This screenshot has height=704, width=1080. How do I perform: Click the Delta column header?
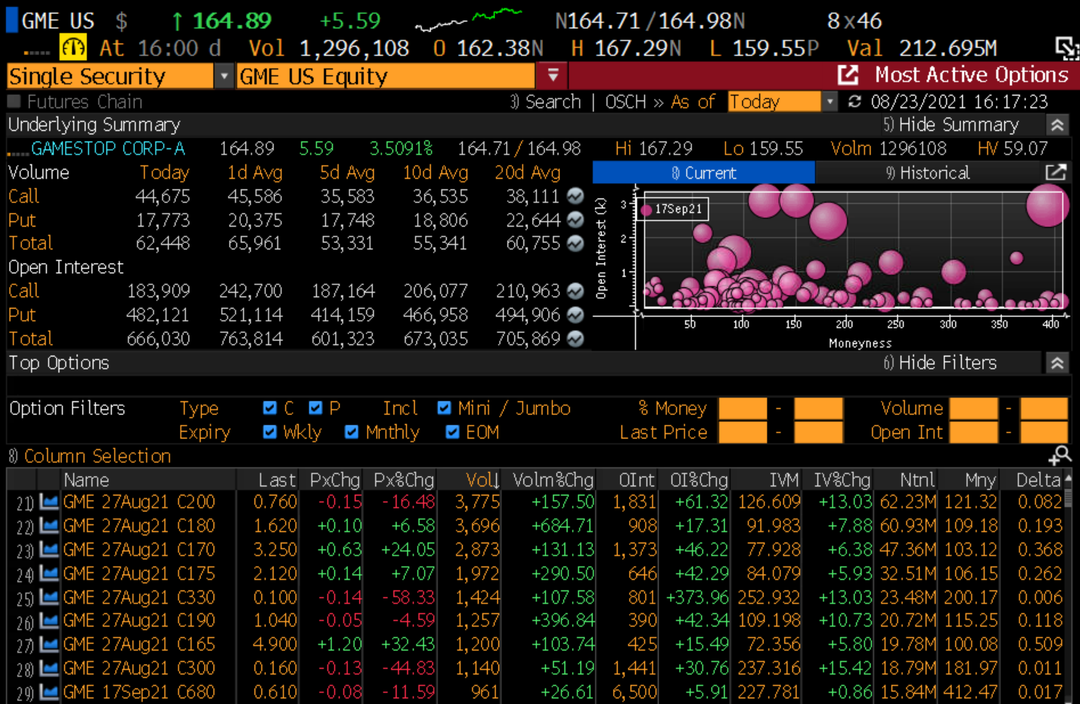[1038, 479]
